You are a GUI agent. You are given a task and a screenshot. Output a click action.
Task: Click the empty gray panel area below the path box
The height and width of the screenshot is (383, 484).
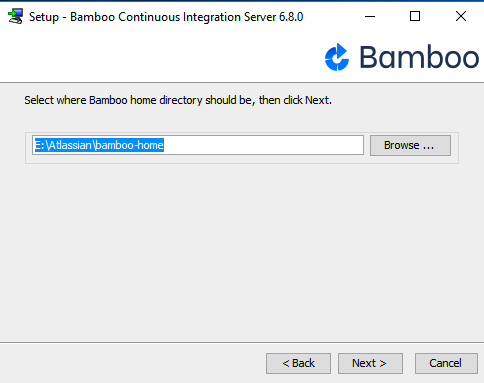tap(242, 252)
